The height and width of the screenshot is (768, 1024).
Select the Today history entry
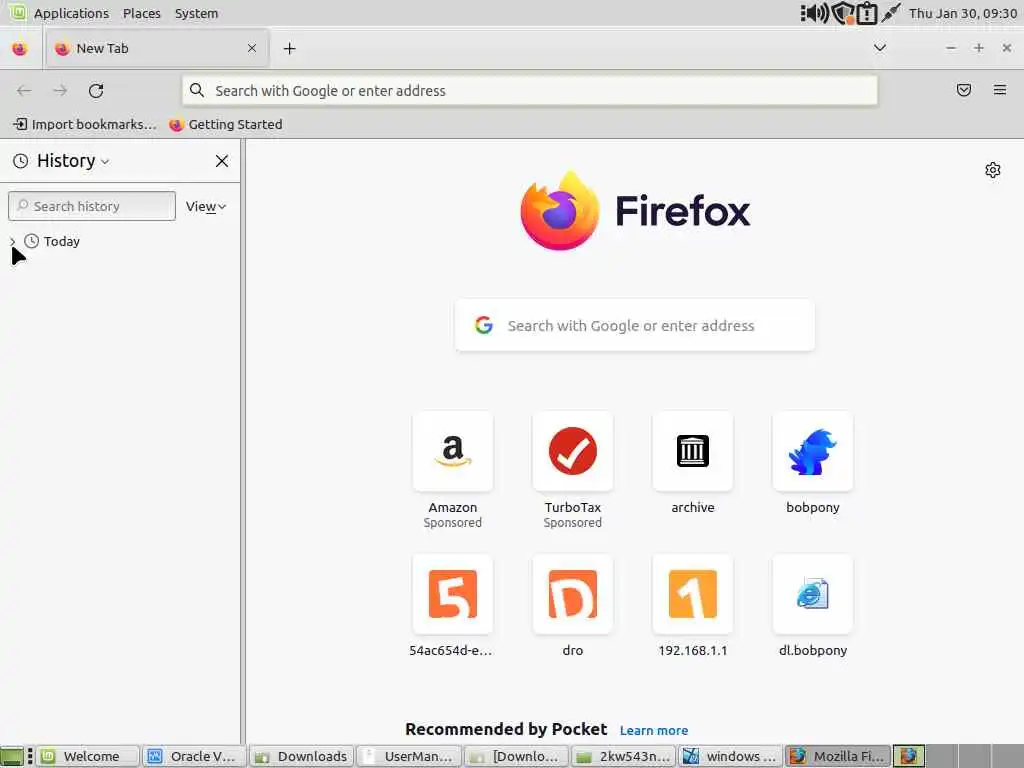(x=61, y=242)
